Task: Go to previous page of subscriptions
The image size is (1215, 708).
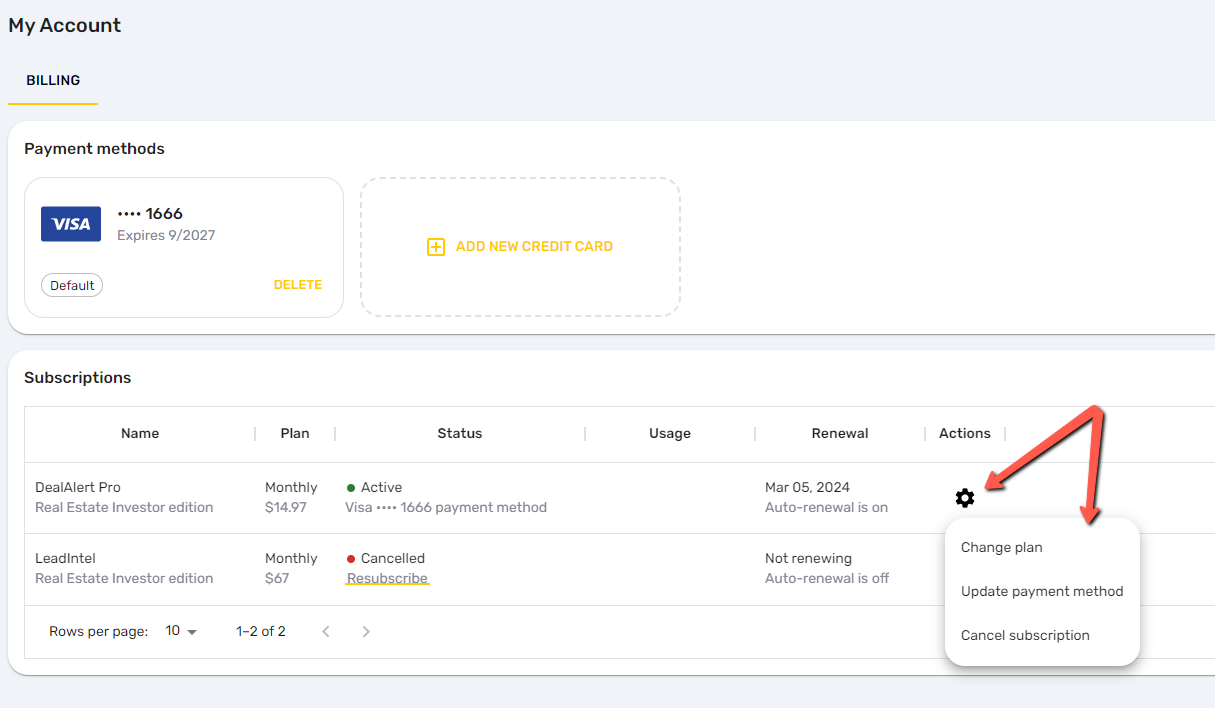Action: (325, 631)
